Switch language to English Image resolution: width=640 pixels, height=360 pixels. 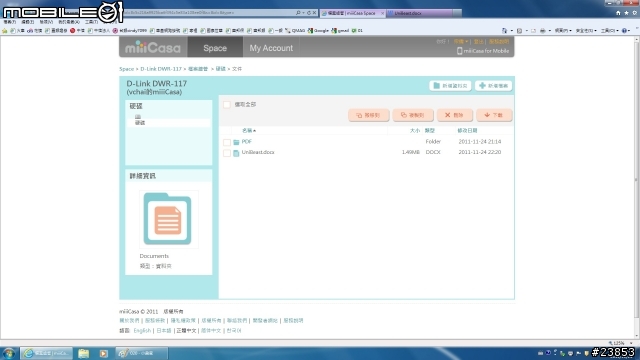pos(142,331)
